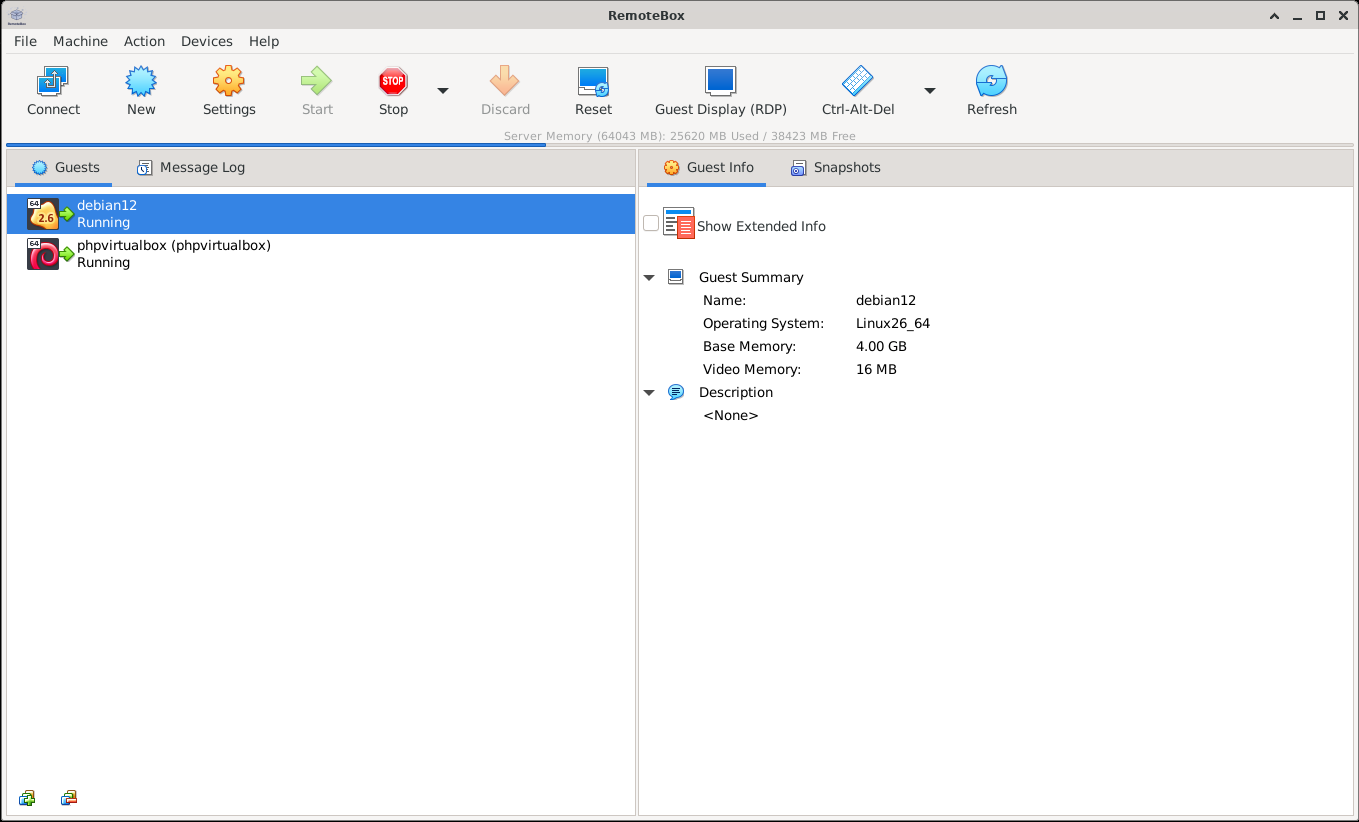Click the Show Extended Info document icon
1359x822 pixels.
pyautogui.click(x=678, y=224)
